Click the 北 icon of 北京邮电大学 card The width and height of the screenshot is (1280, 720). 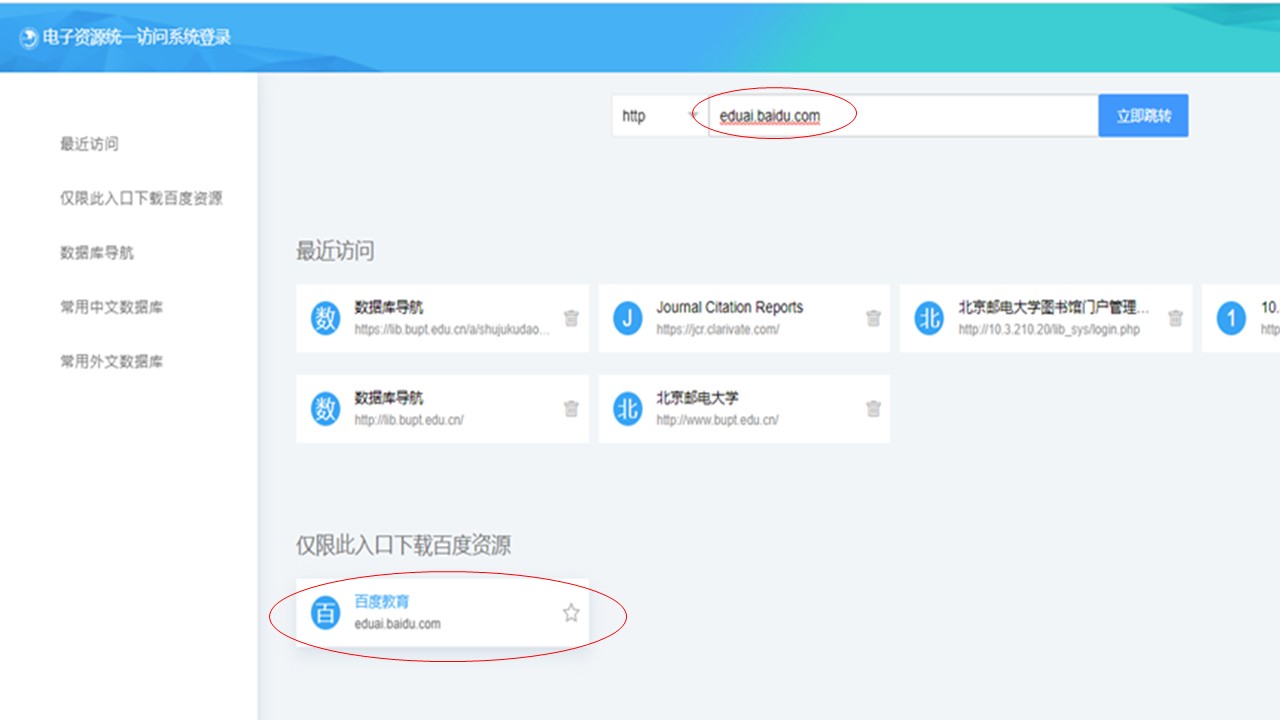tap(627, 409)
